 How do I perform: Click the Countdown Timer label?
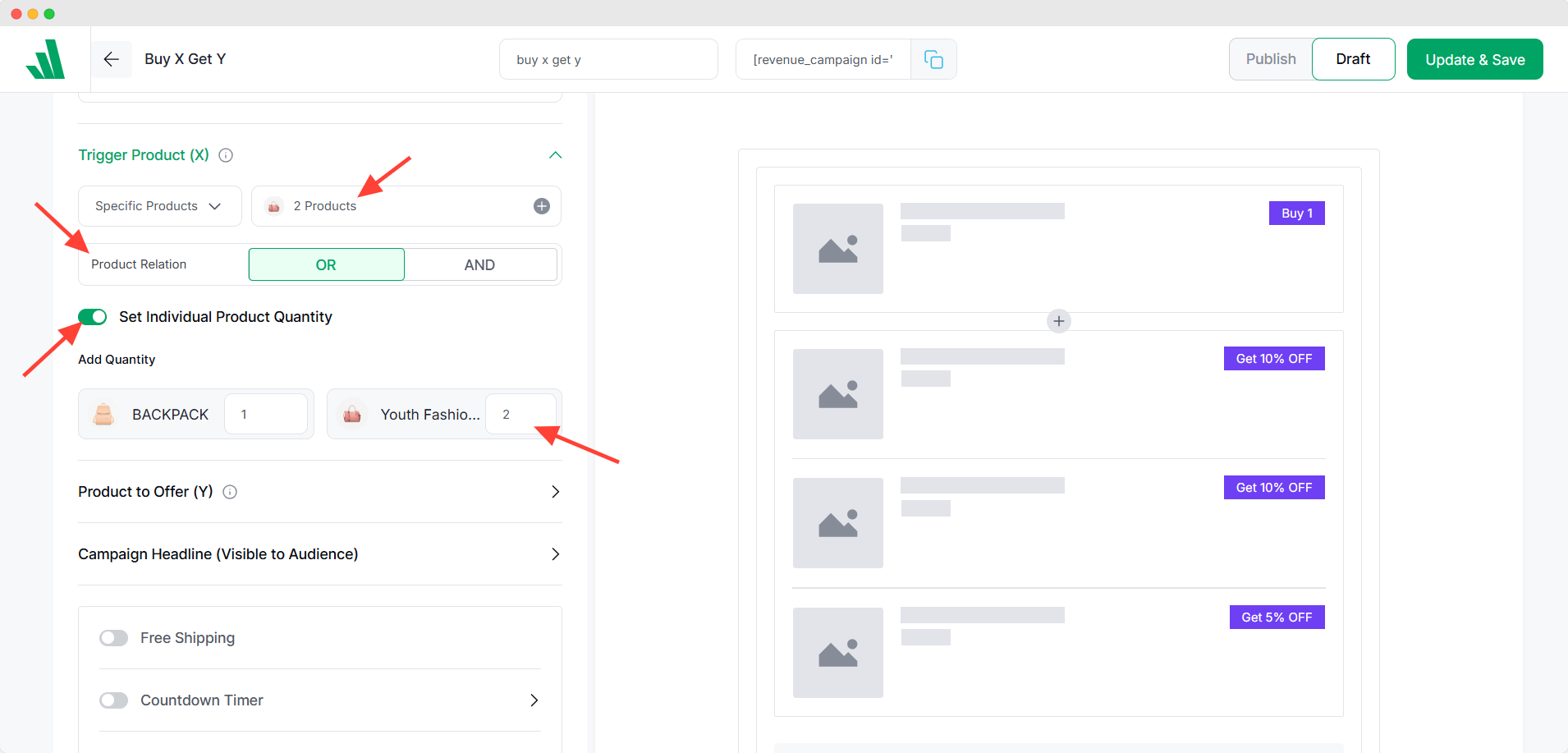click(x=202, y=700)
